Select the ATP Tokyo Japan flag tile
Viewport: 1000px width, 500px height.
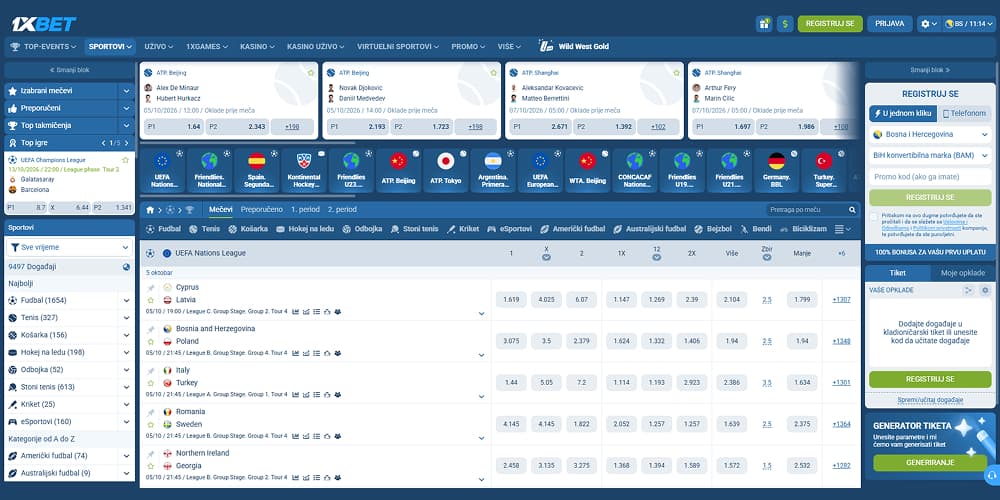(x=445, y=170)
